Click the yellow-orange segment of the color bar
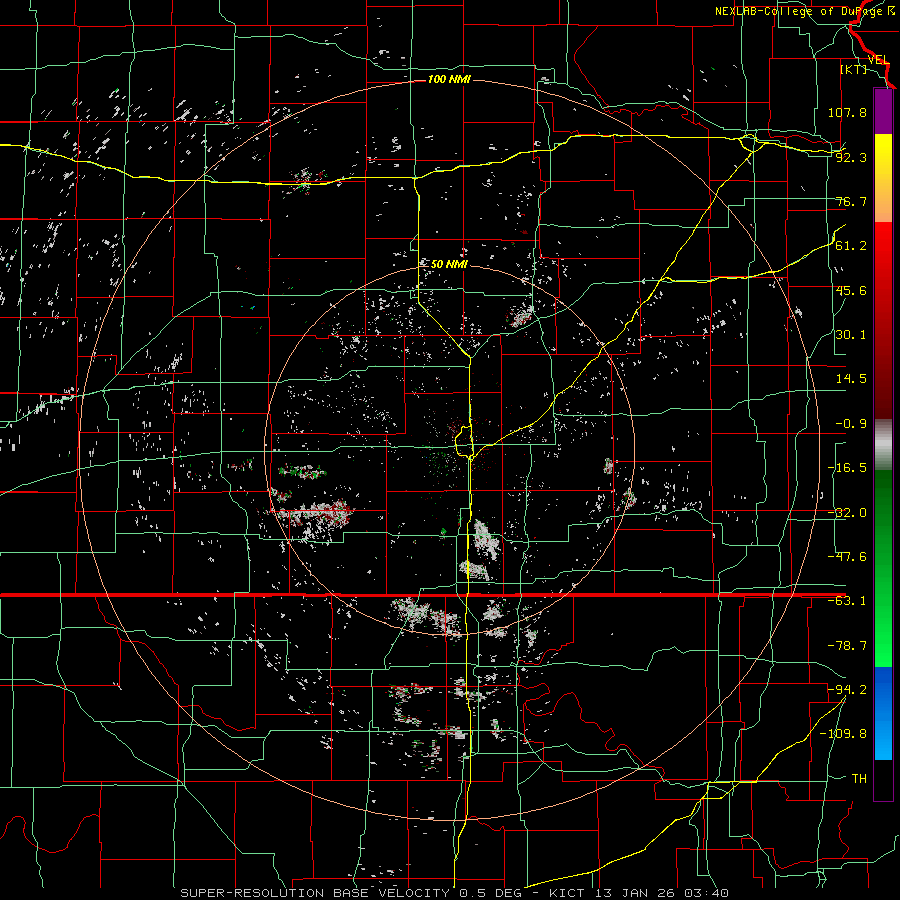 pyautogui.click(x=883, y=178)
